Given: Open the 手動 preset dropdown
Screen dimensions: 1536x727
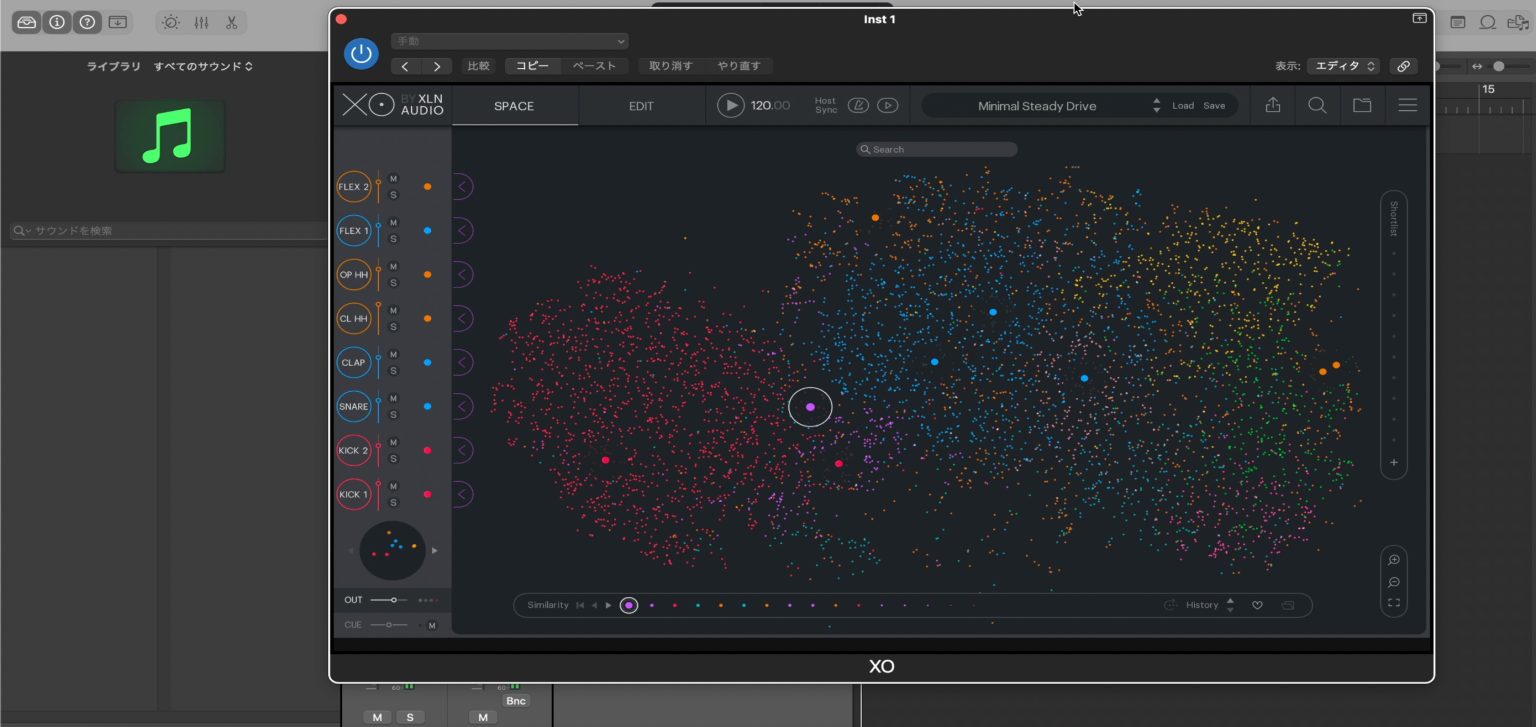Looking at the screenshot, I should point(509,41).
